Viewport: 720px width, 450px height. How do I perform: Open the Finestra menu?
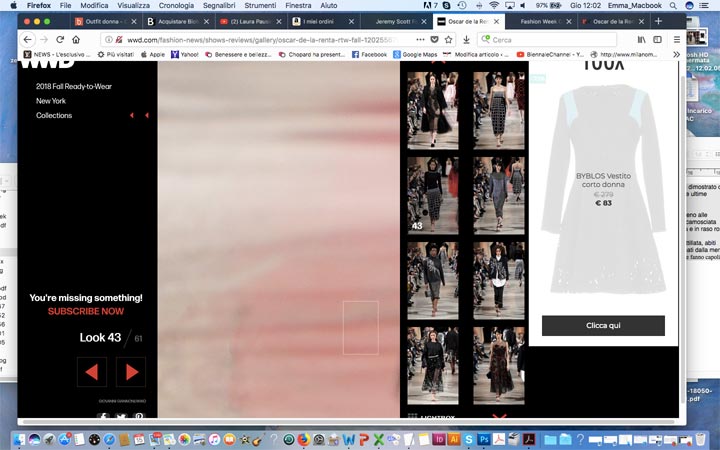click(x=298, y=6)
